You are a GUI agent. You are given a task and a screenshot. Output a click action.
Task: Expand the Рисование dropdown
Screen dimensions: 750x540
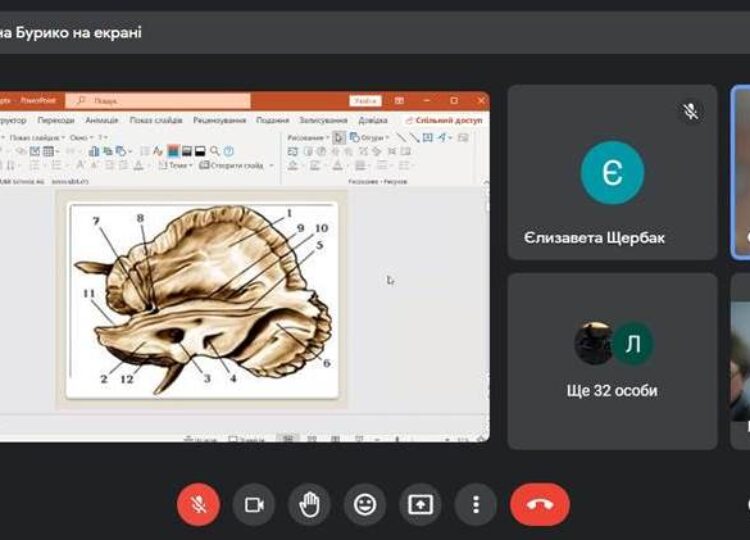pyautogui.click(x=308, y=138)
